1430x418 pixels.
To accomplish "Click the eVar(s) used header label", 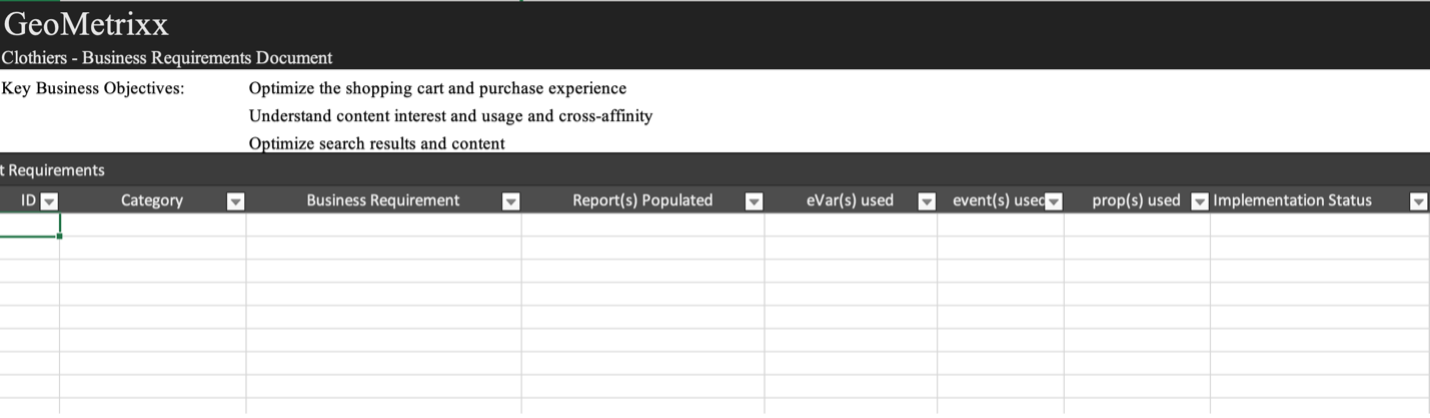I will (850, 201).
